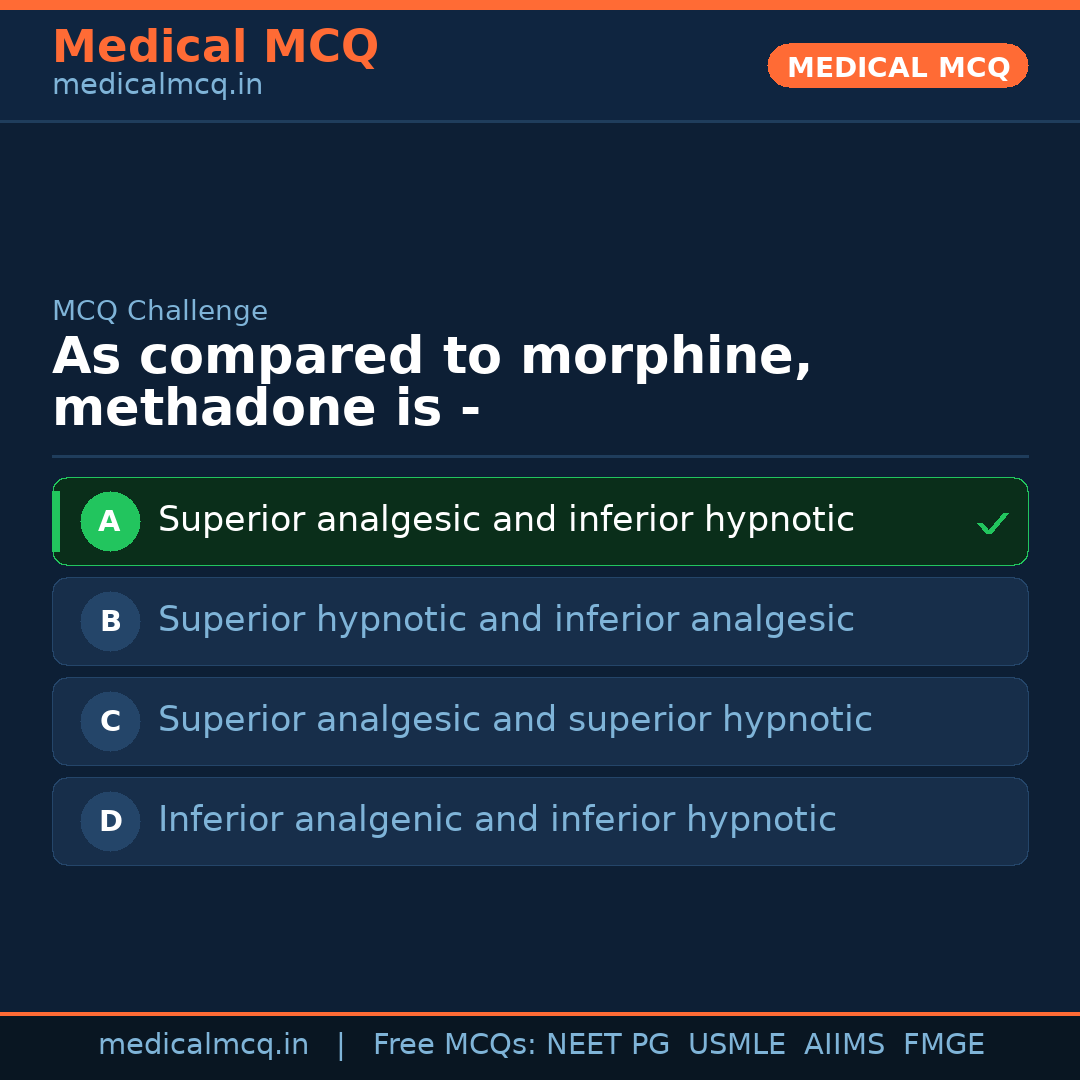This screenshot has height=1080, width=1080.
Task: Click the letter B circle icon
Action: (x=110, y=621)
